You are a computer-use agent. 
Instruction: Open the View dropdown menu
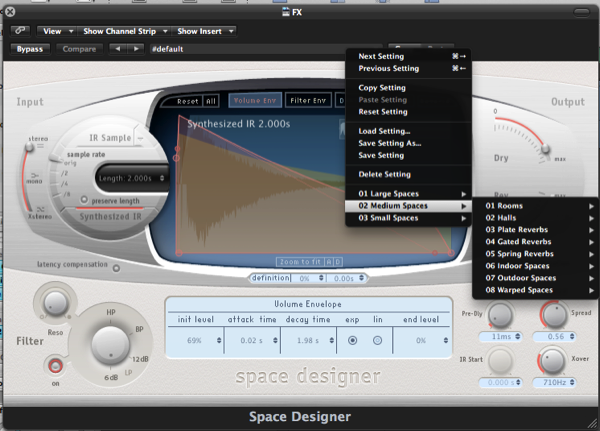pos(57,31)
